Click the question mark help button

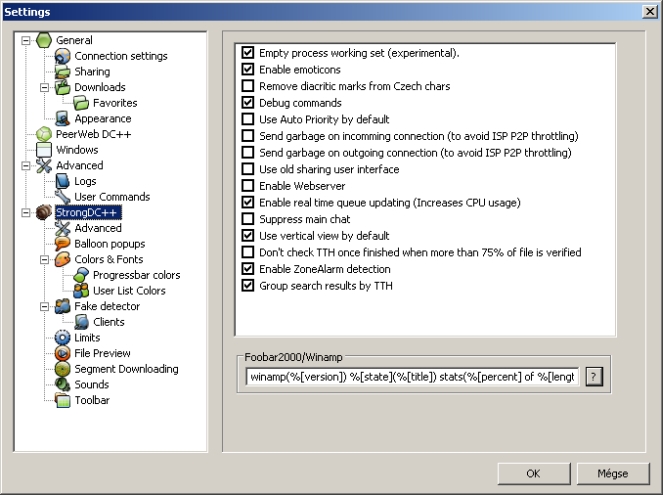(595, 378)
